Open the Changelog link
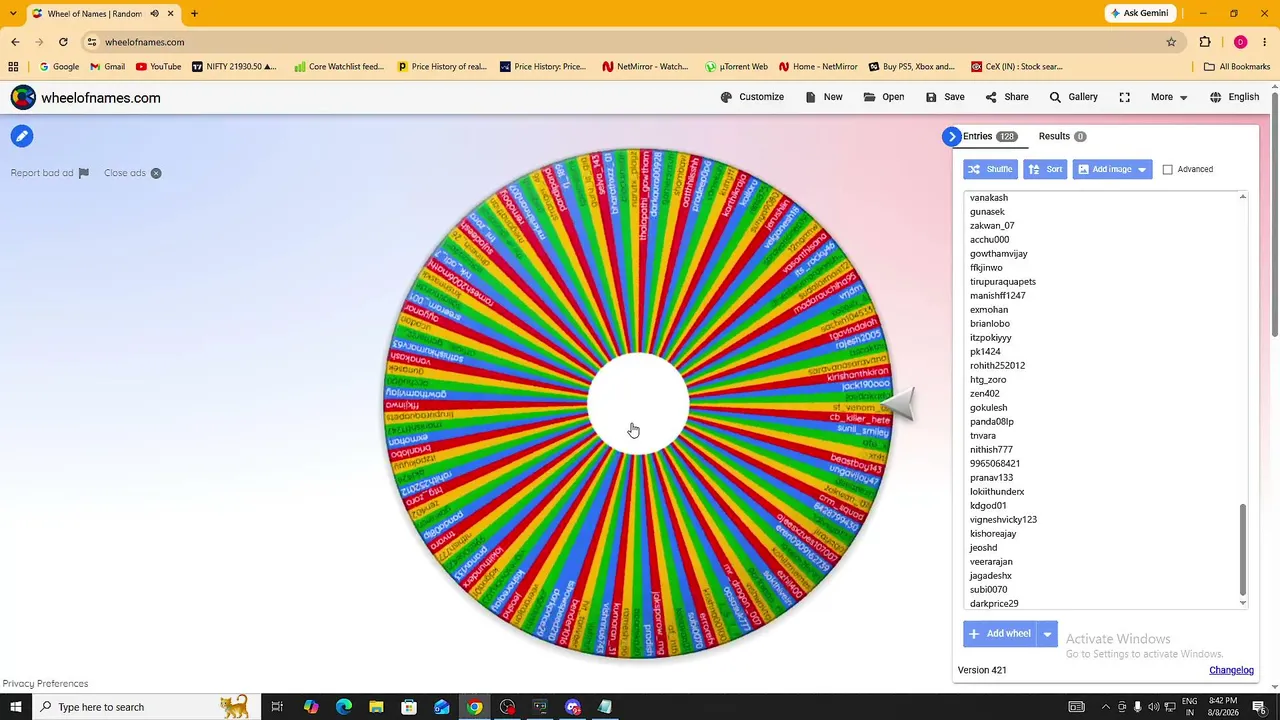 1231,670
